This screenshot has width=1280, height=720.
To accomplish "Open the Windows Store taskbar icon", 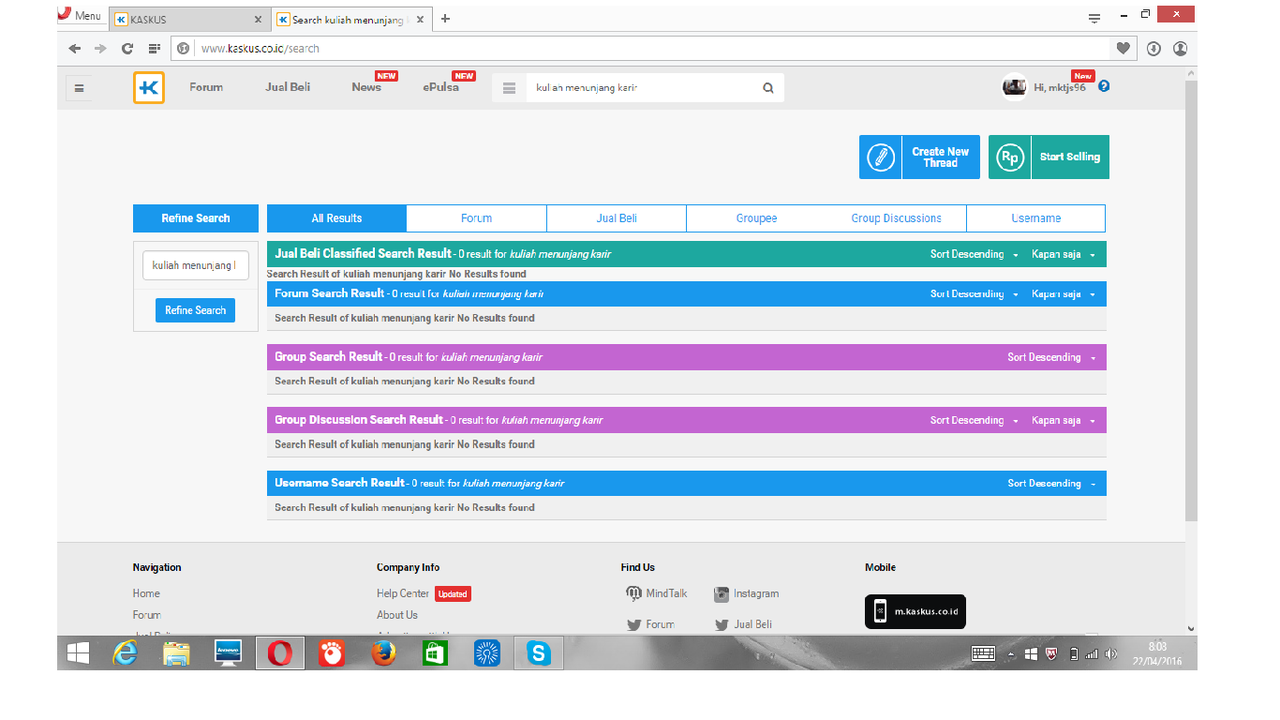I will [435, 654].
